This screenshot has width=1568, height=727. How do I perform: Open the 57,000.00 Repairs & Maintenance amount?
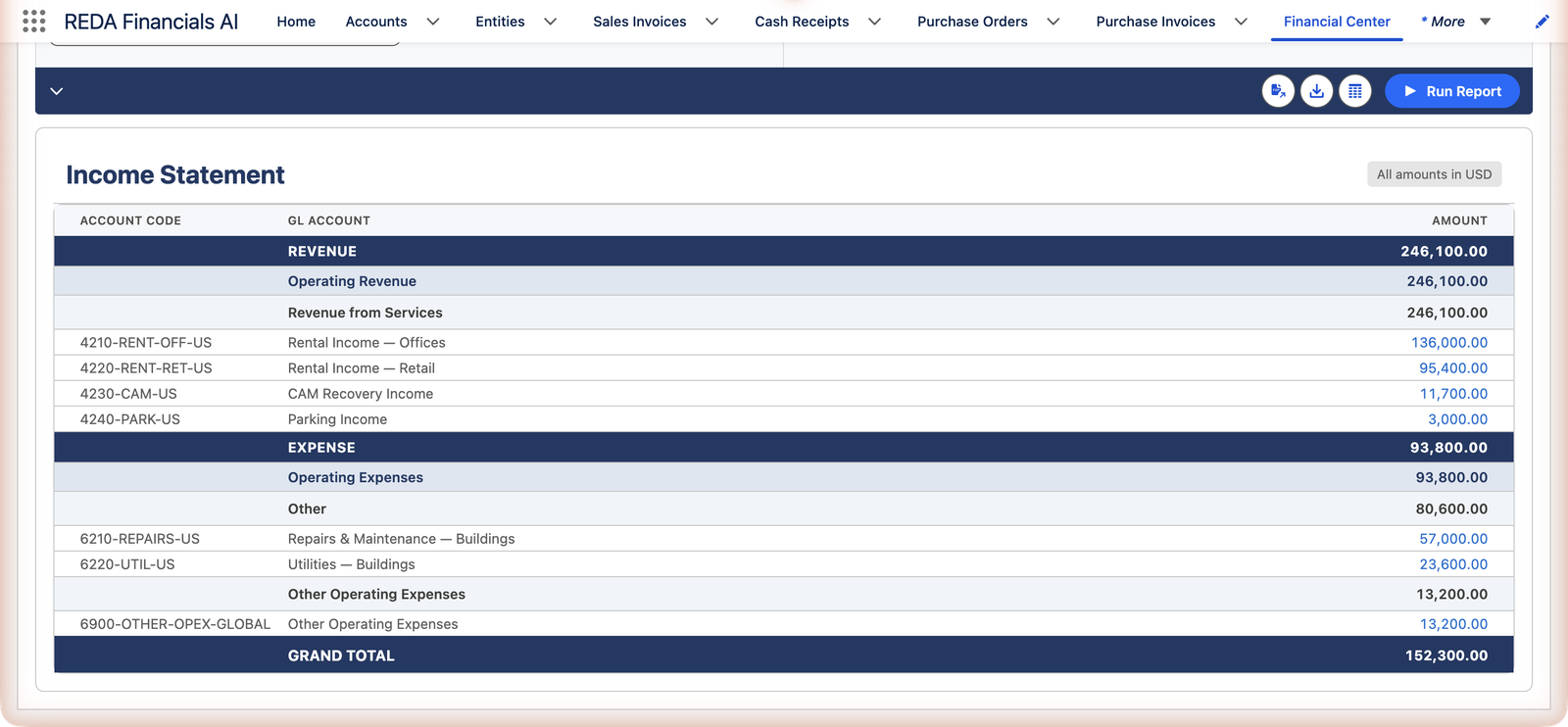pos(1452,539)
